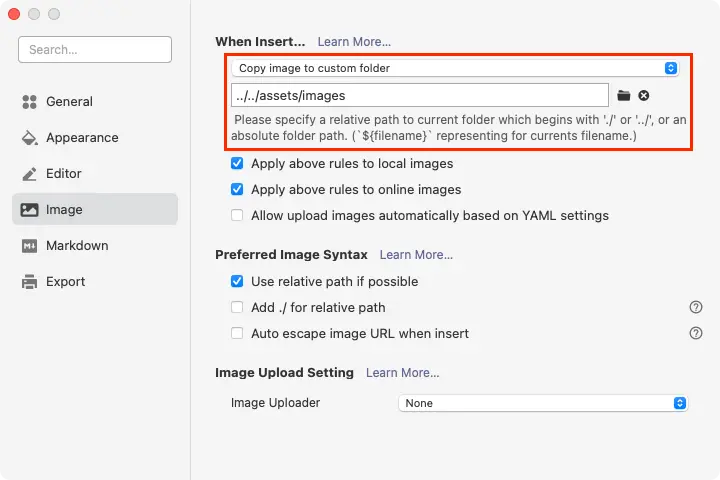Click the General gear icon in sidebar
The height and width of the screenshot is (480, 720).
tap(29, 101)
